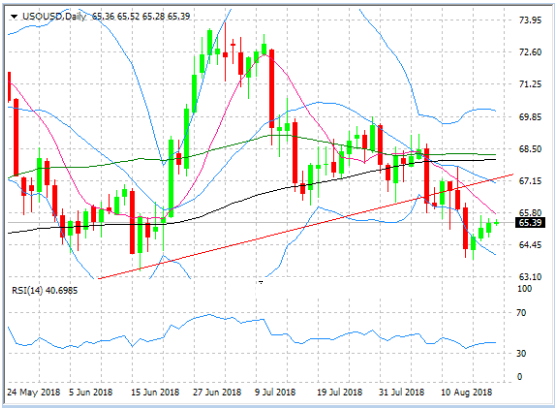Viewport: 559px width, 413px height.
Task: Select the OHLC values 65.36 65.52 65.28 65.39
Action: (x=141, y=16)
